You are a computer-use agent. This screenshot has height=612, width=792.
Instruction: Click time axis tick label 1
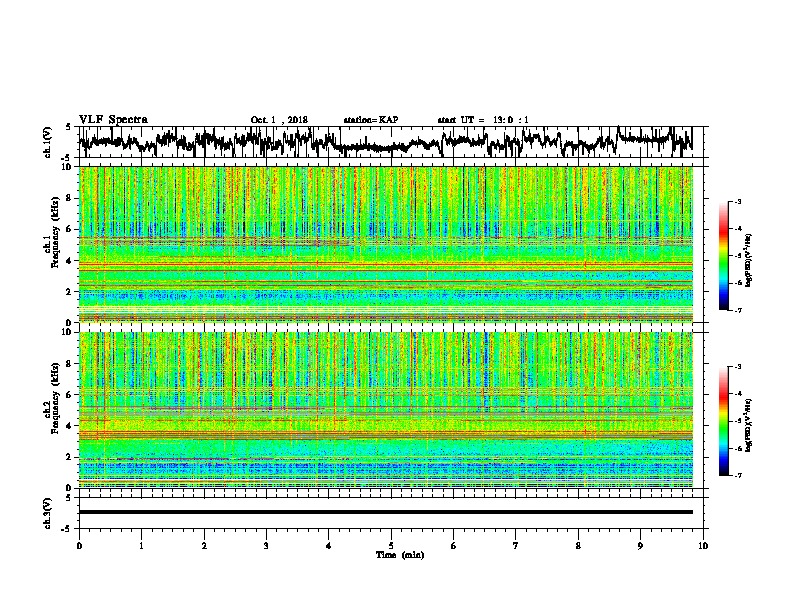pyautogui.click(x=141, y=546)
